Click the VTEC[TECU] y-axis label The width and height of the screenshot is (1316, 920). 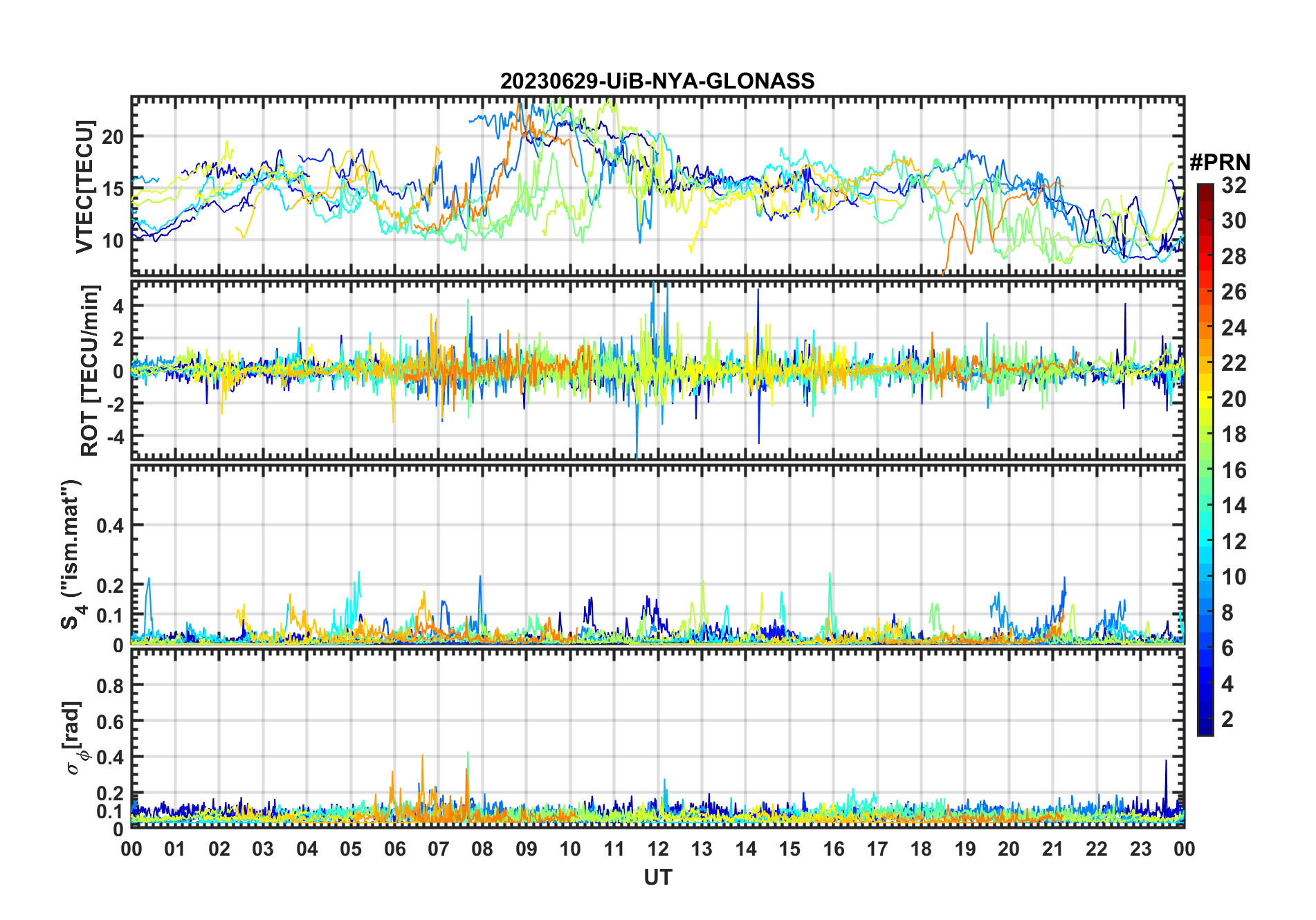pyautogui.click(x=84, y=187)
